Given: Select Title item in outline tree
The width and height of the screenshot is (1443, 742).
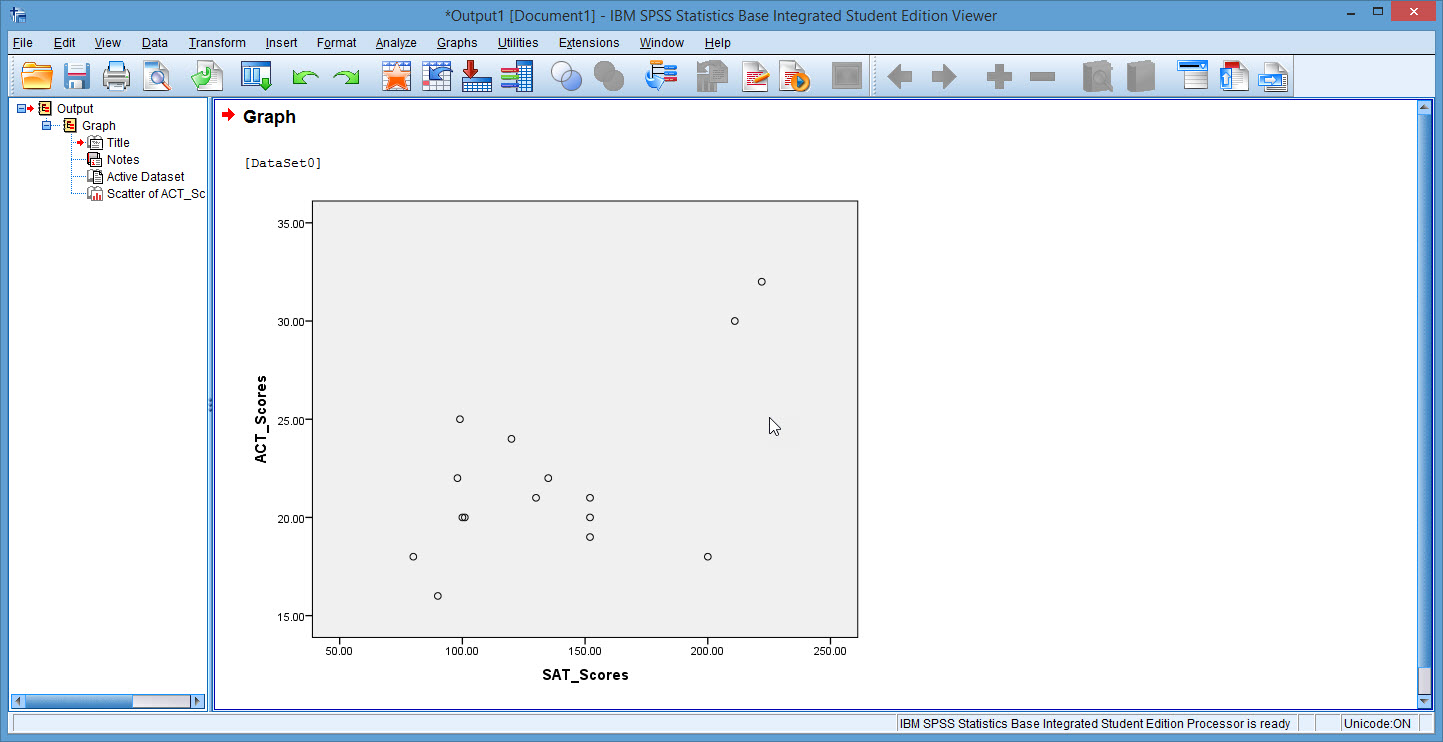Looking at the screenshot, I should (x=118, y=142).
